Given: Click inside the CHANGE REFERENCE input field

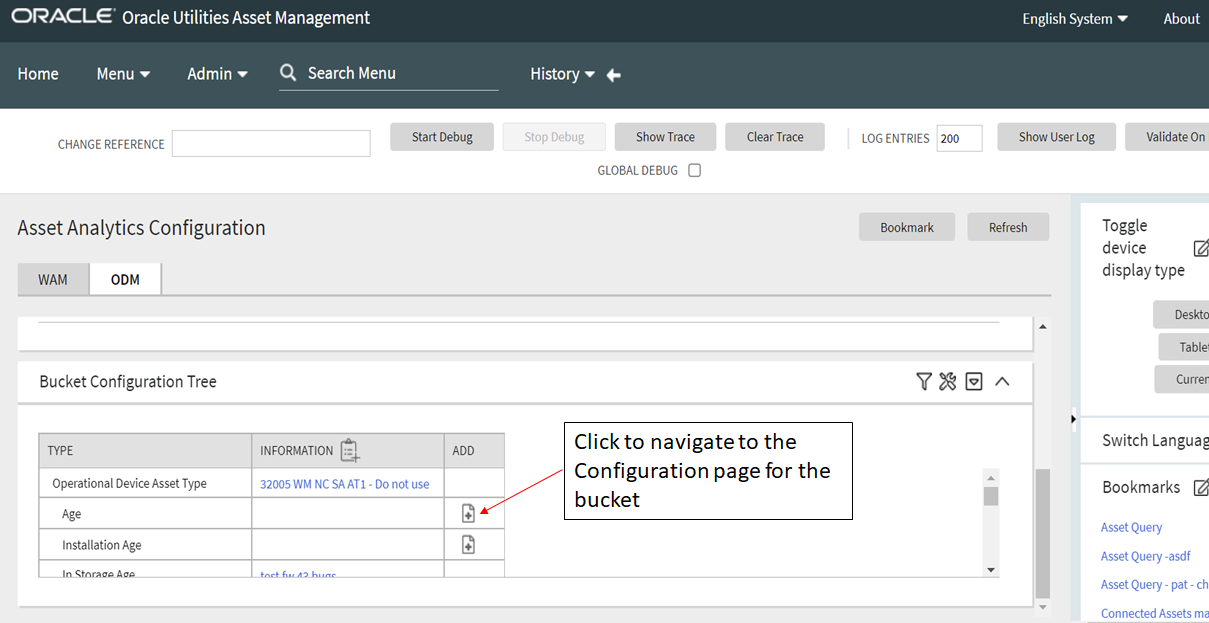Looking at the screenshot, I should (x=270, y=143).
